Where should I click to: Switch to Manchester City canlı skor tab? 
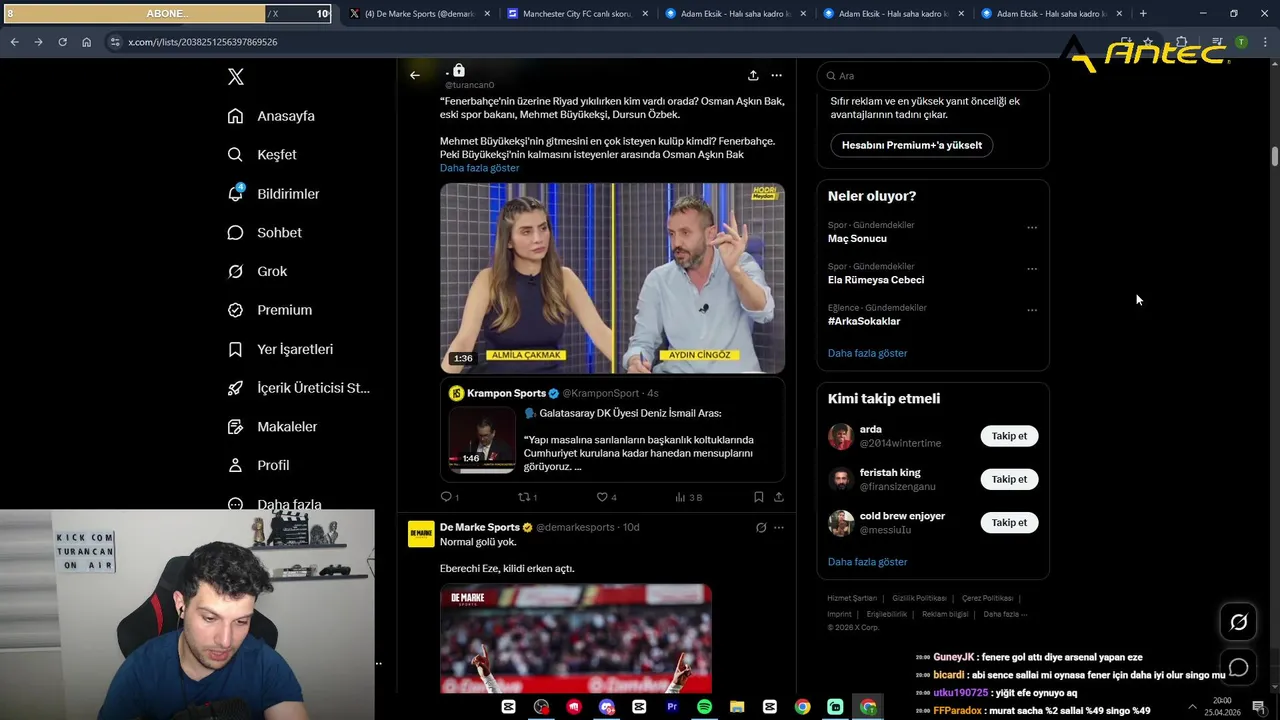tap(577, 14)
